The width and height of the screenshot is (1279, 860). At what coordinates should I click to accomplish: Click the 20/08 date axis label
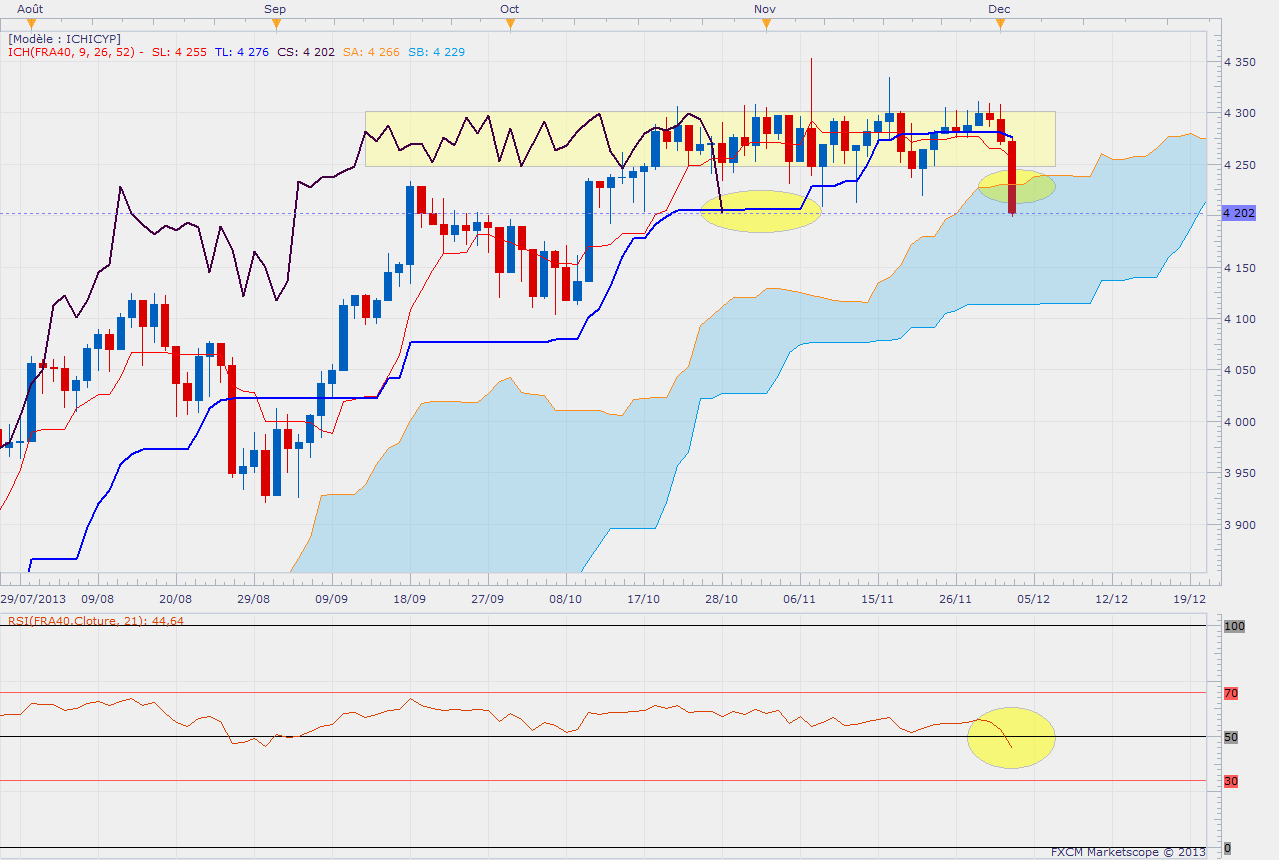(x=175, y=598)
